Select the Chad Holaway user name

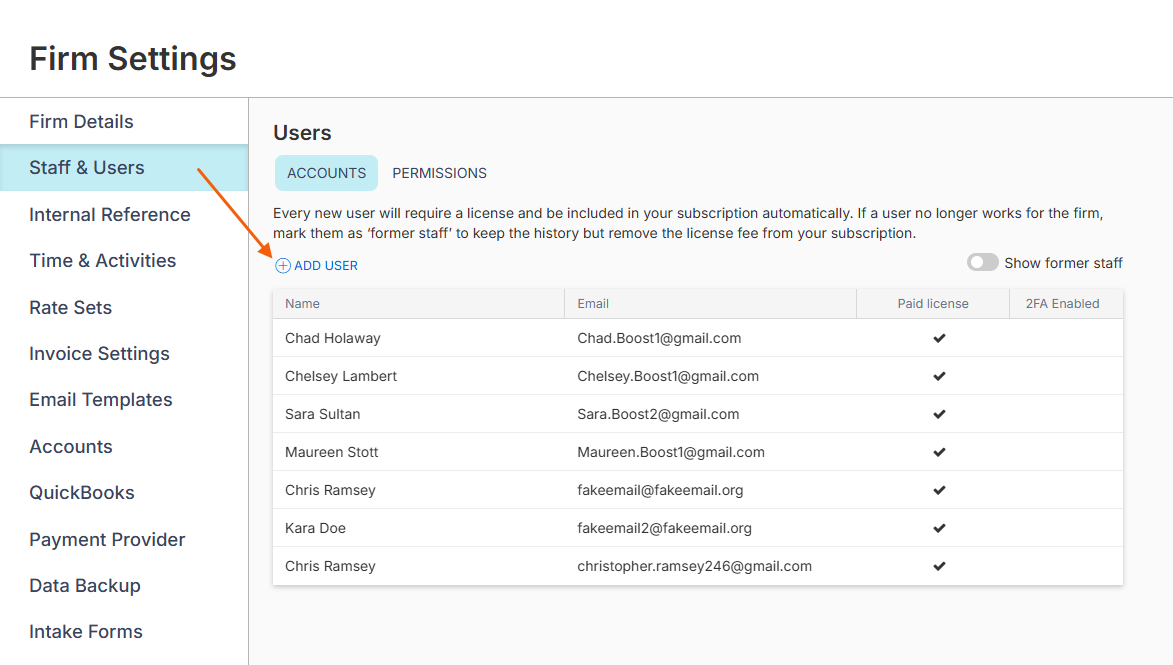pos(333,338)
